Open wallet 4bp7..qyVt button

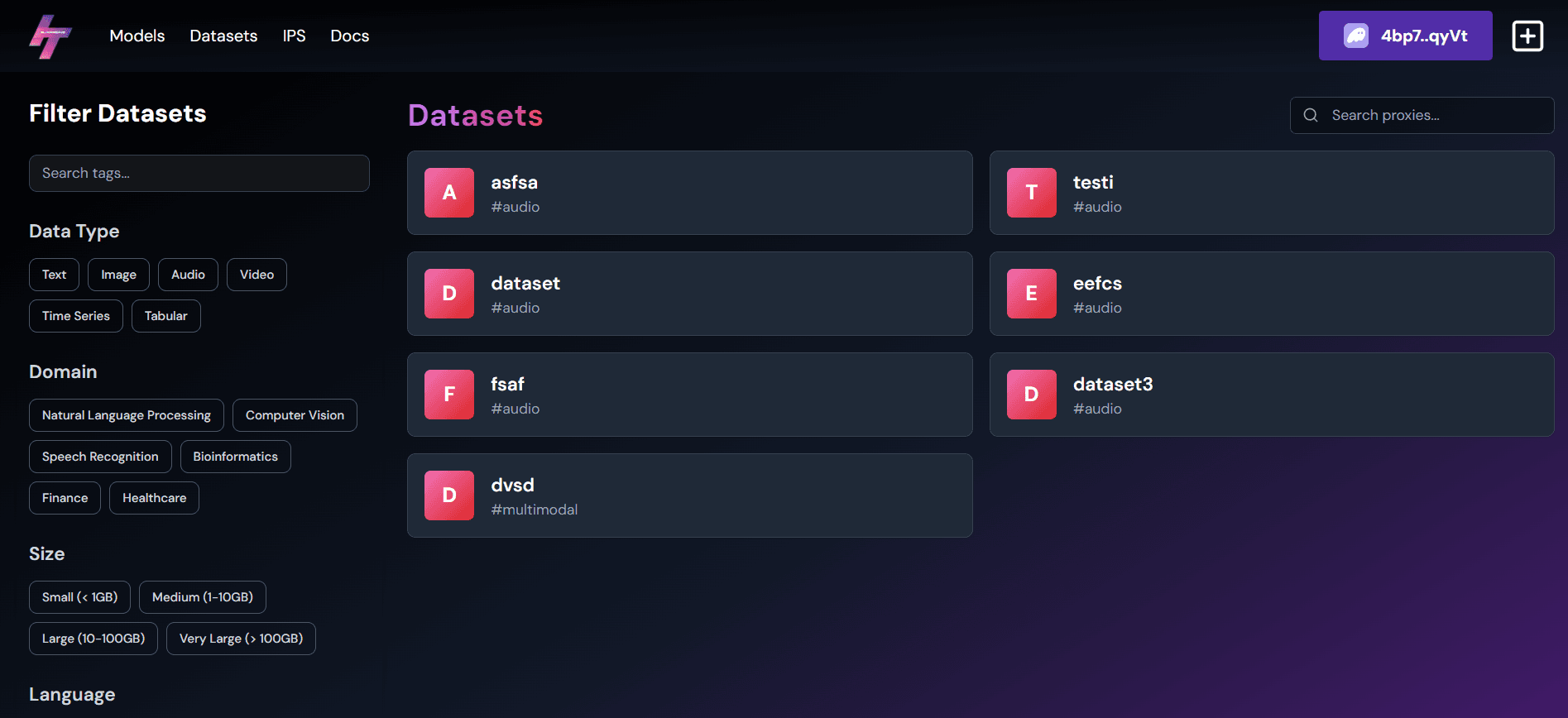[1405, 36]
